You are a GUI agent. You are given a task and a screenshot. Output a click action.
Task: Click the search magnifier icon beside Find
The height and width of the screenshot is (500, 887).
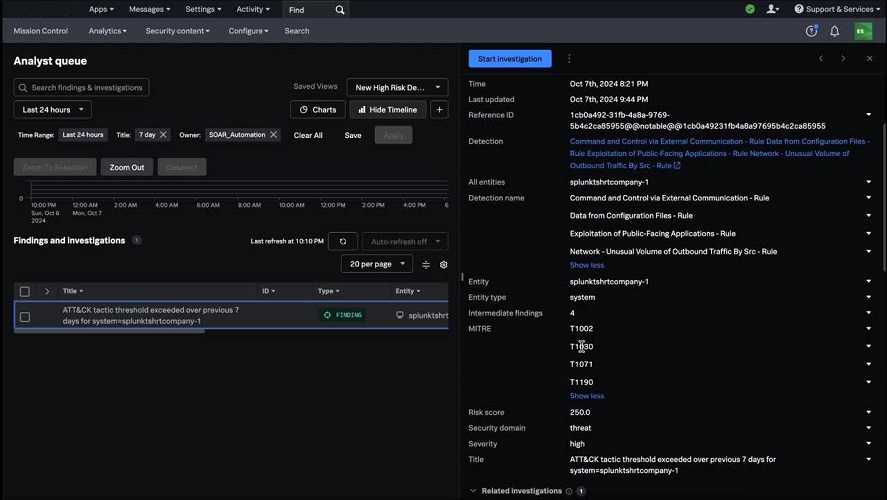point(339,10)
